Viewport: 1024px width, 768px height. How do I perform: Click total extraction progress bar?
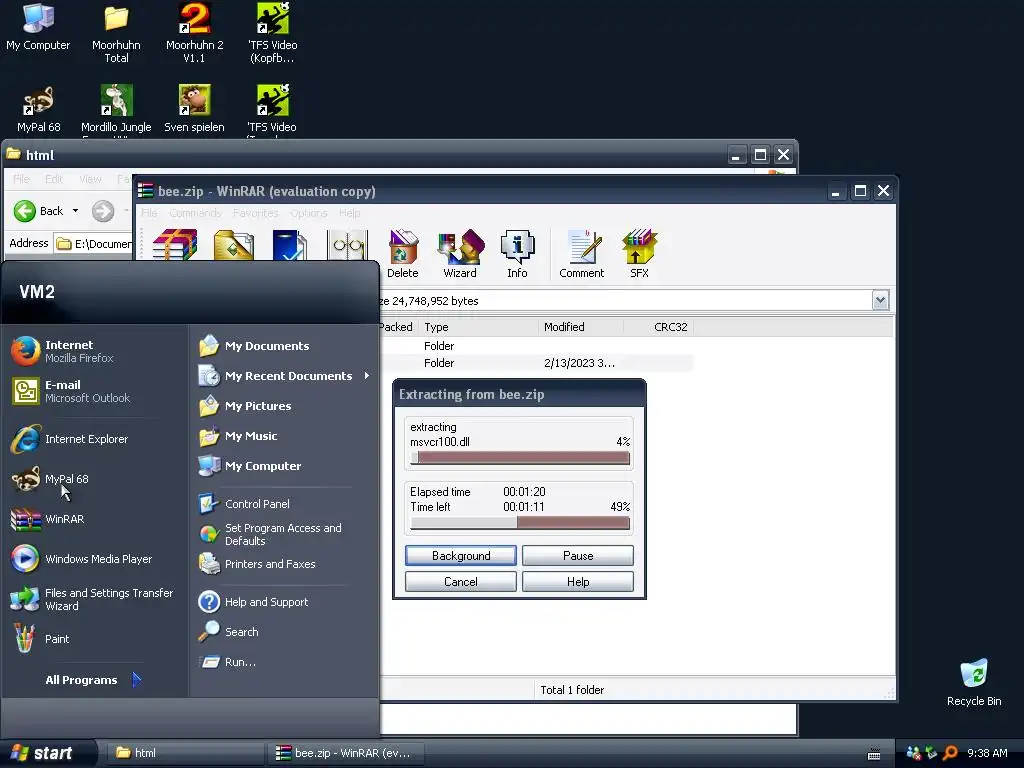click(520, 522)
